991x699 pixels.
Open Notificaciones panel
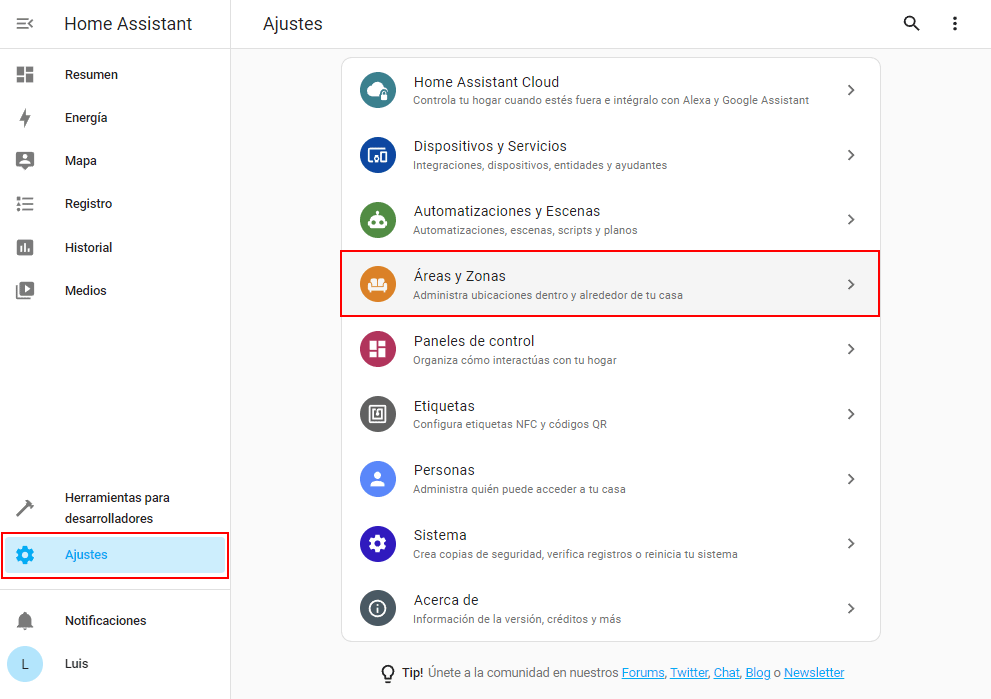point(105,621)
